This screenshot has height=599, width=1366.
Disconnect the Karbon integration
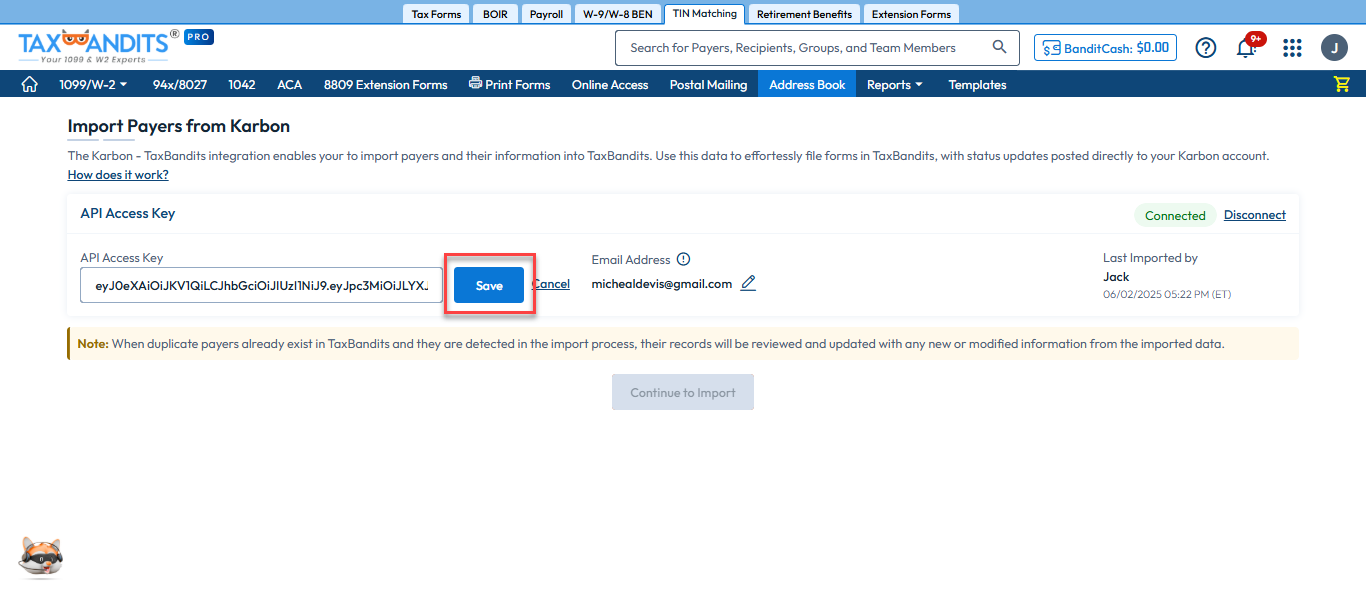pos(1255,215)
